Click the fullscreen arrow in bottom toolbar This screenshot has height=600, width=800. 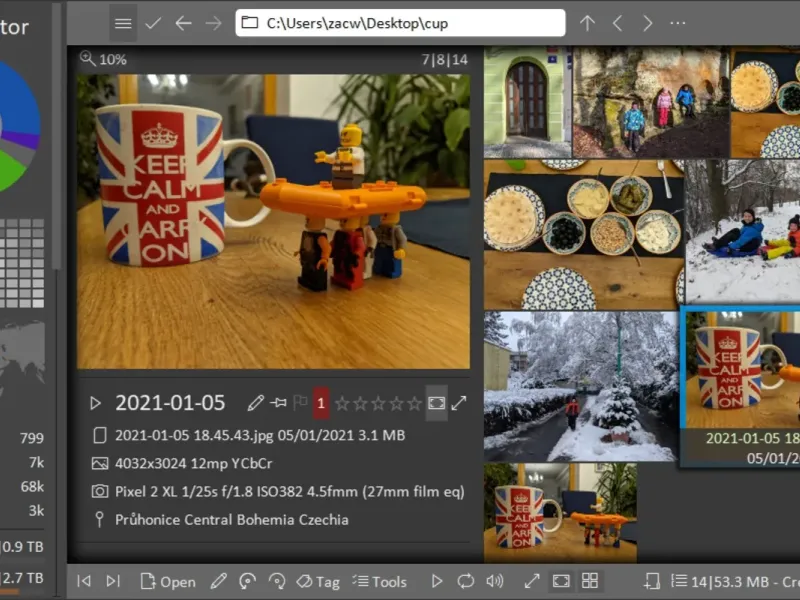[532, 581]
